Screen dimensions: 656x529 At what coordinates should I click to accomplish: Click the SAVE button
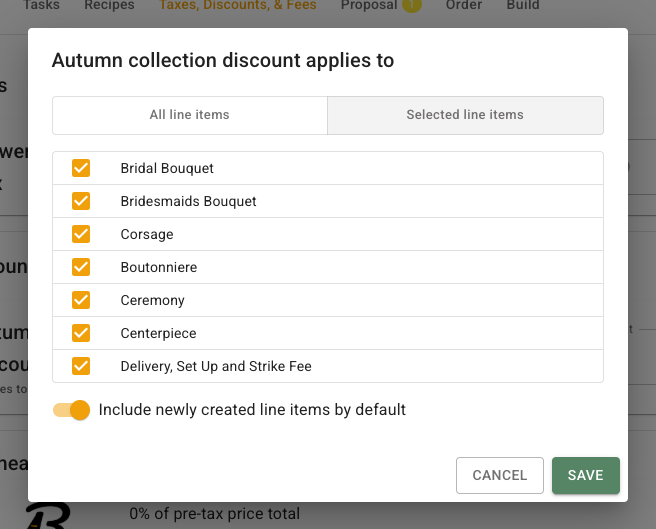[x=586, y=475]
